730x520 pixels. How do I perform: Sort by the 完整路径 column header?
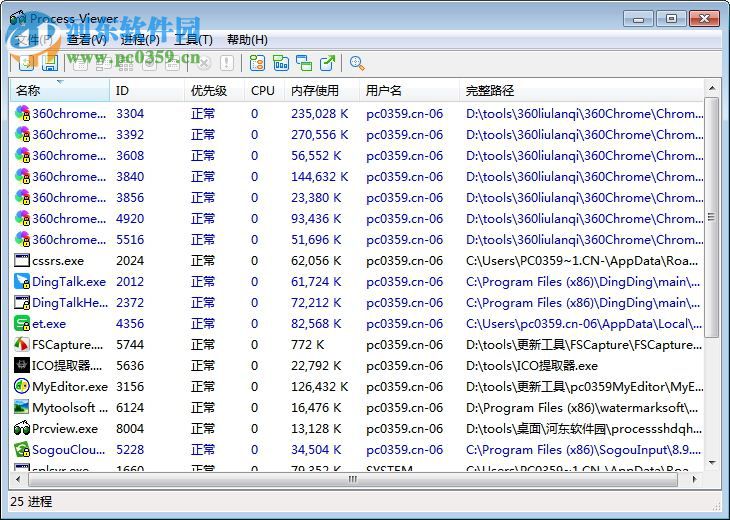click(581, 90)
